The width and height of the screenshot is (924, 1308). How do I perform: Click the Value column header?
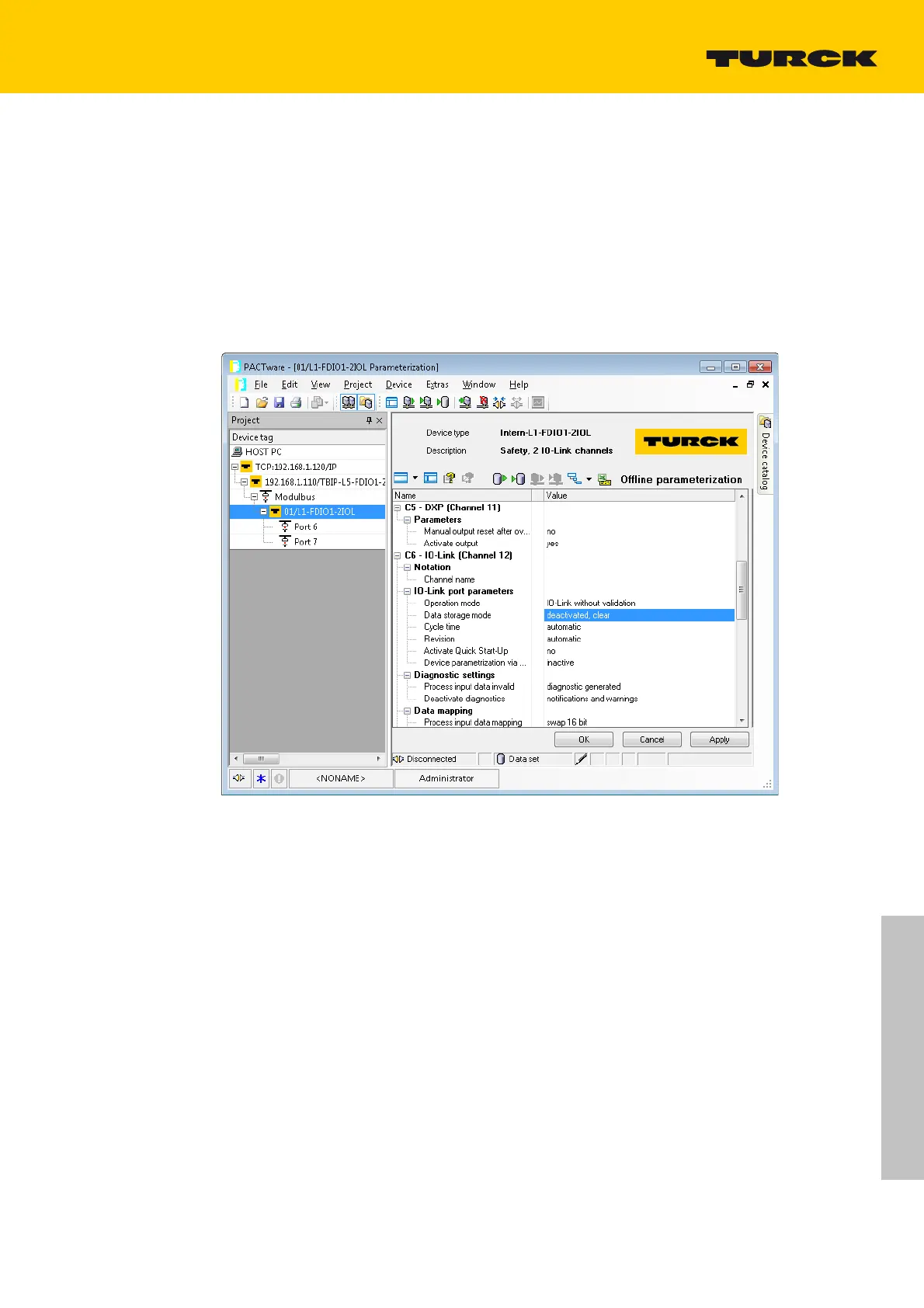639,496
